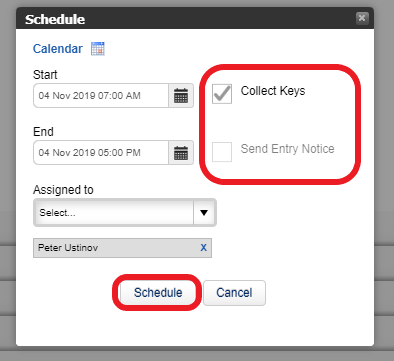Click the Collect Keys label text
Image resolution: width=394 pixels, height=361 pixels.
point(273,91)
